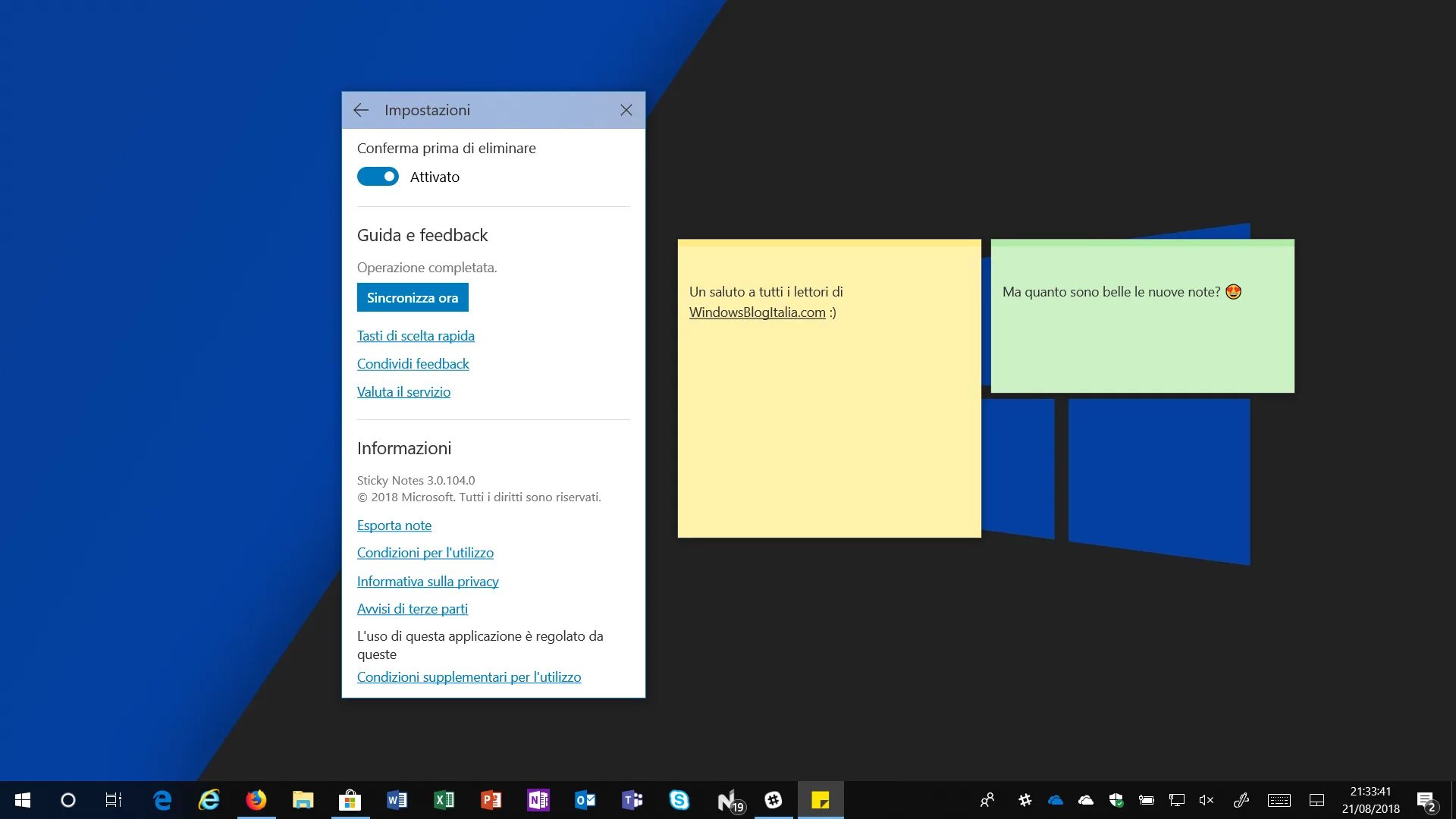Click yellow sticky note to edit
Viewport: 1456px width, 819px height.
pos(830,388)
